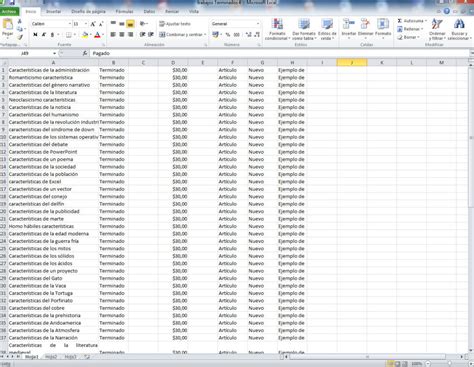The height and width of the screenshot is (367, 474).
Task: Open Buscar y seleccionar tool
Action: (x=459, y=30)
